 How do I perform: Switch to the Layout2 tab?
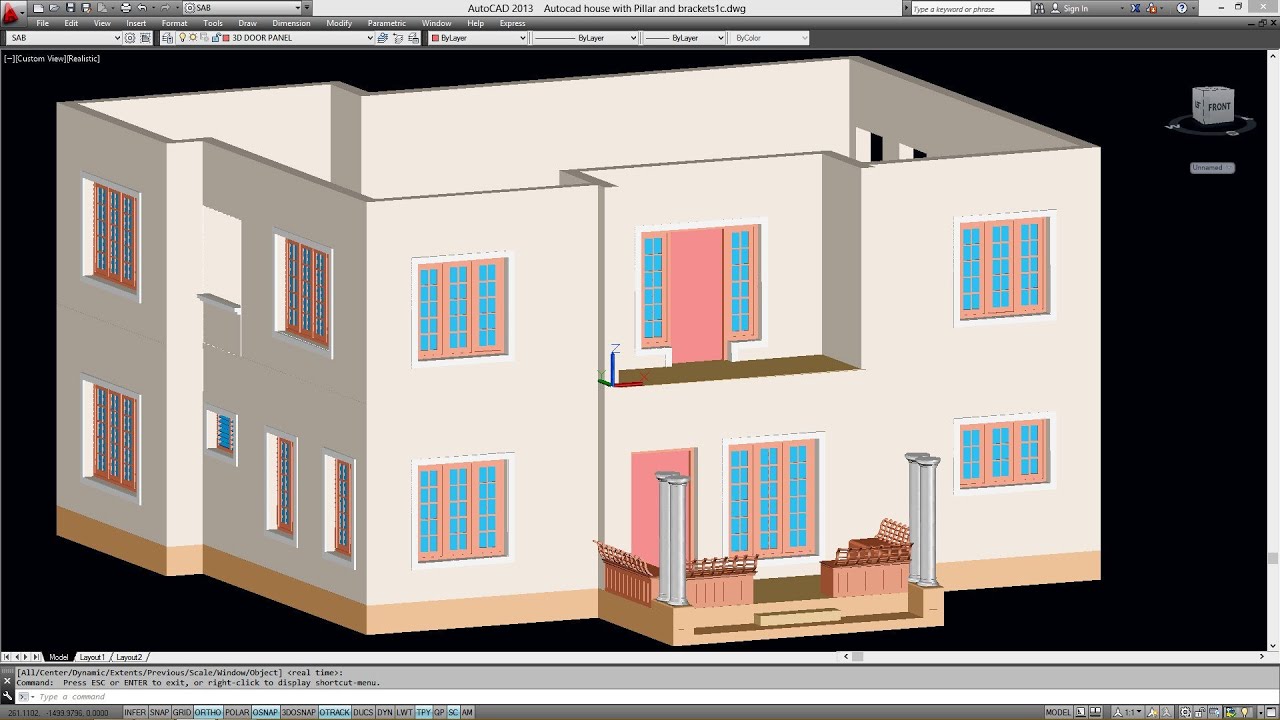(x=129, y=657)
